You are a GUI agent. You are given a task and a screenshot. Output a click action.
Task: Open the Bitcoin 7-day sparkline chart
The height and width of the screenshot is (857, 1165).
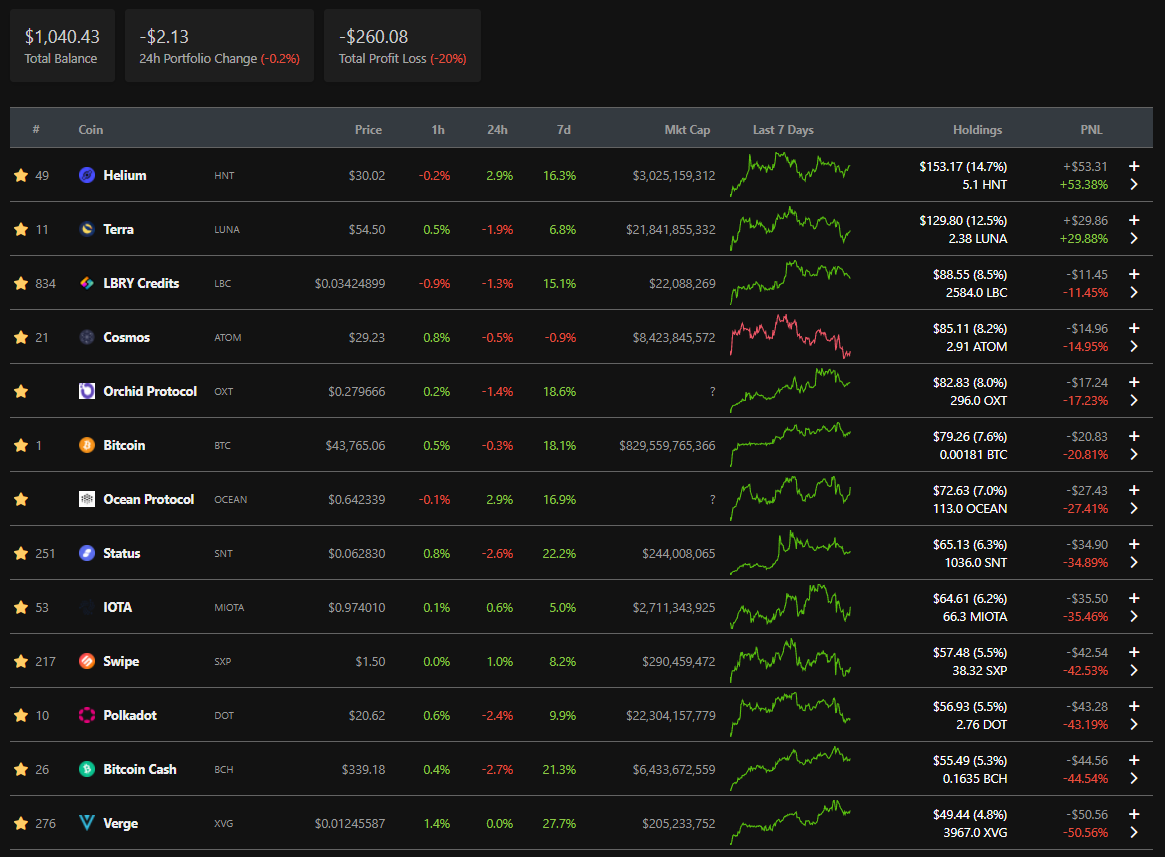click(x=791, y=444)
